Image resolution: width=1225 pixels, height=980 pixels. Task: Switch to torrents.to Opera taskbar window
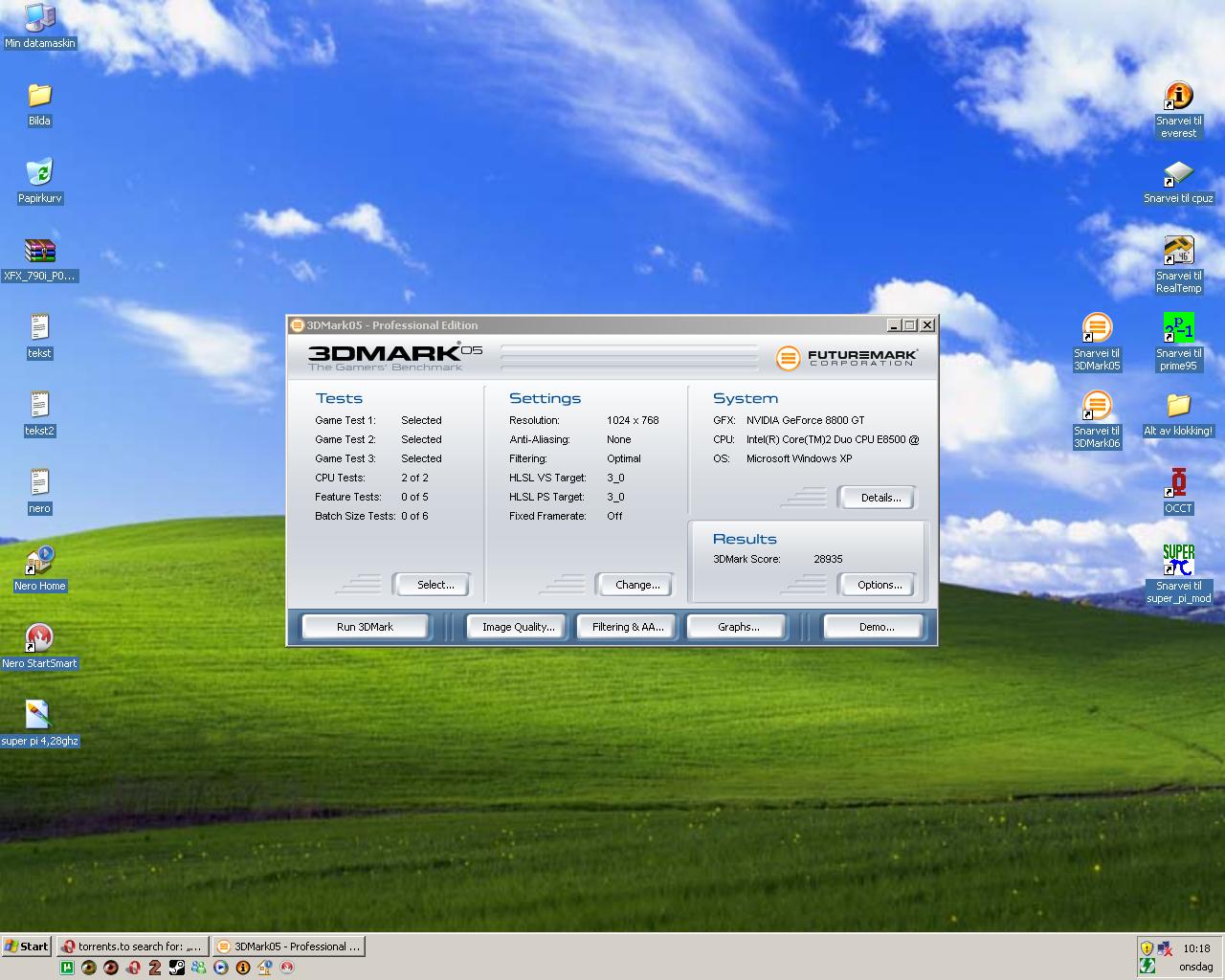point(132,947)
